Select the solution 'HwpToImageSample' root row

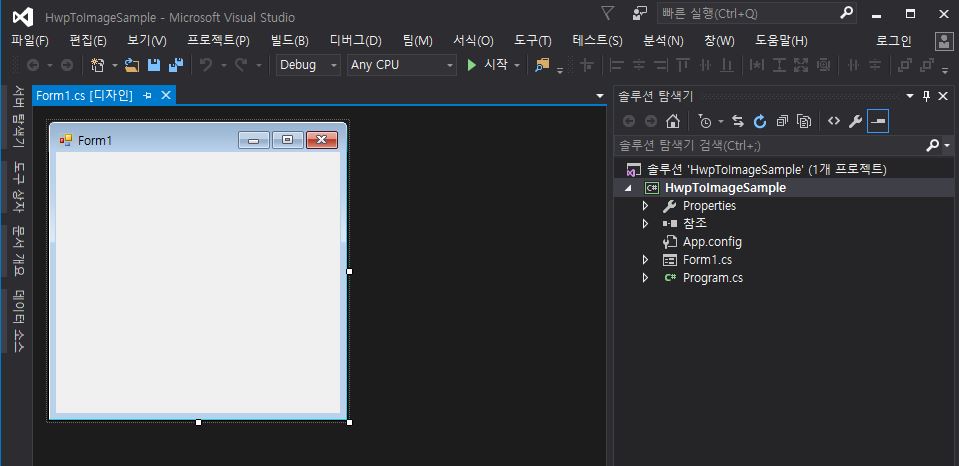pos(784,169)
